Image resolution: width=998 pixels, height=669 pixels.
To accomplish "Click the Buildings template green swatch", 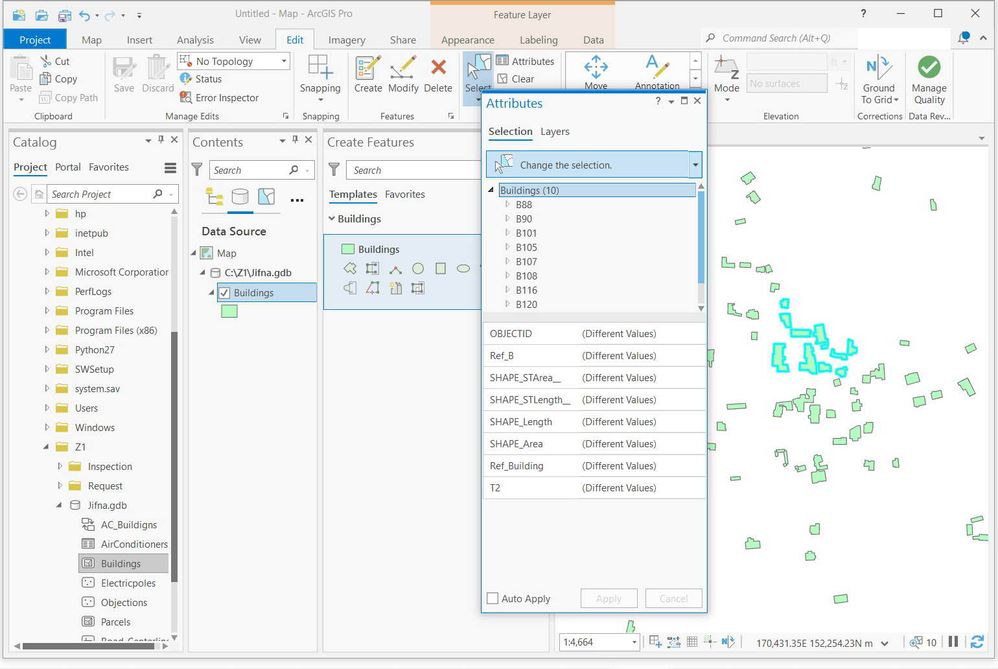I will pyautogui.click(x=348, y=249).
